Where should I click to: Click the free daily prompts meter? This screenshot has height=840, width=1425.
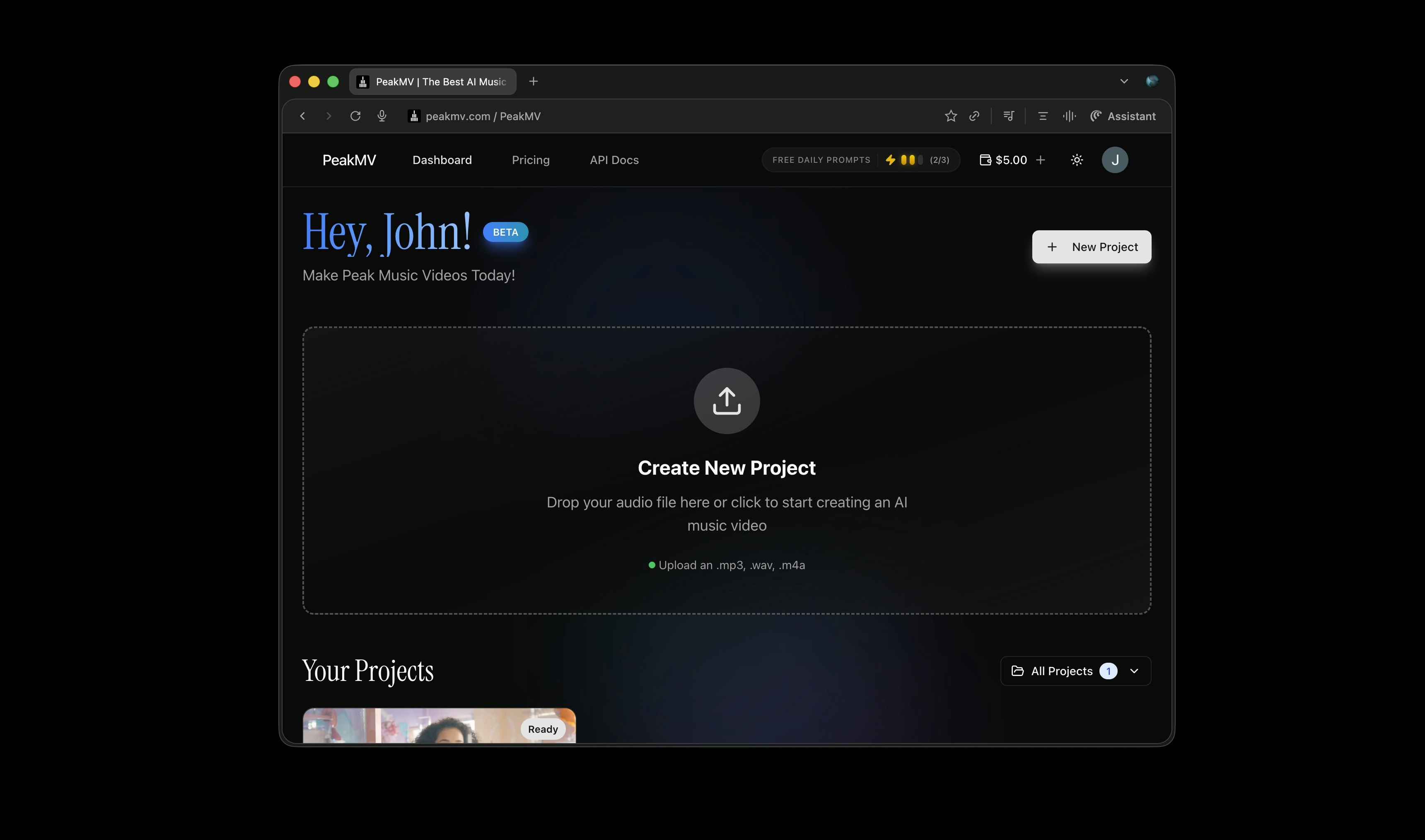pos(860,160)
